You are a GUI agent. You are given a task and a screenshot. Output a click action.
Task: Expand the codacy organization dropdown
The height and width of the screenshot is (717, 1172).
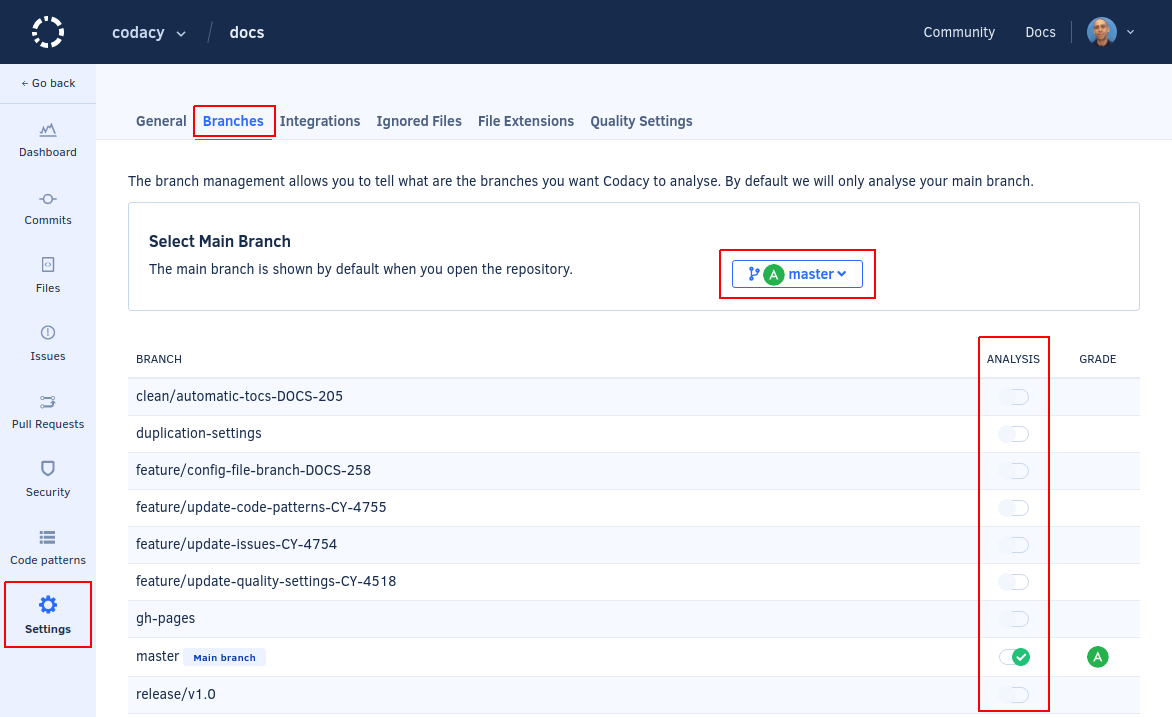(x=148, y=32)
